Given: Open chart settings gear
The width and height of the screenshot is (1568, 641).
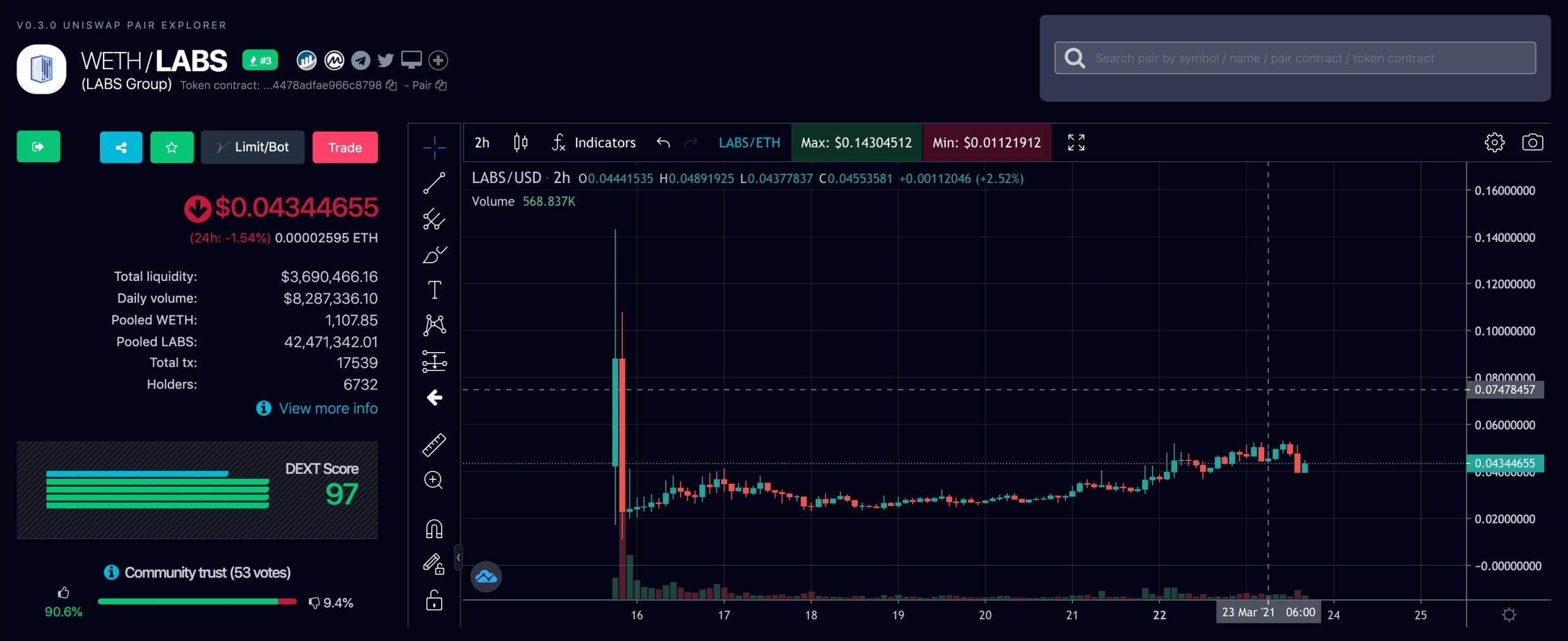Looking at the screenshot, I should pyautogui.click(x=1494, y=143).
